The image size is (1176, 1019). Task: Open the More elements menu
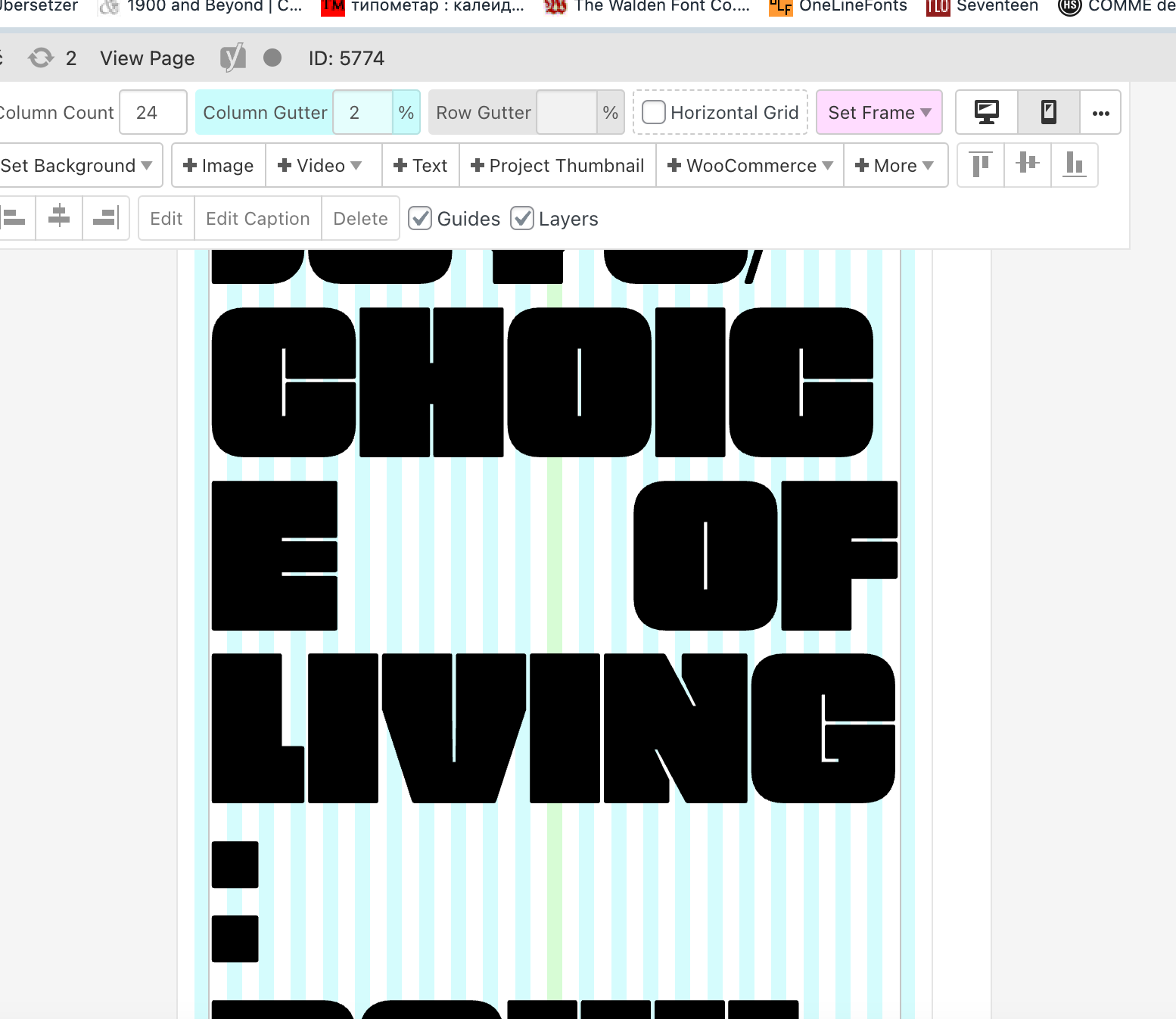[x=894, y=166]
